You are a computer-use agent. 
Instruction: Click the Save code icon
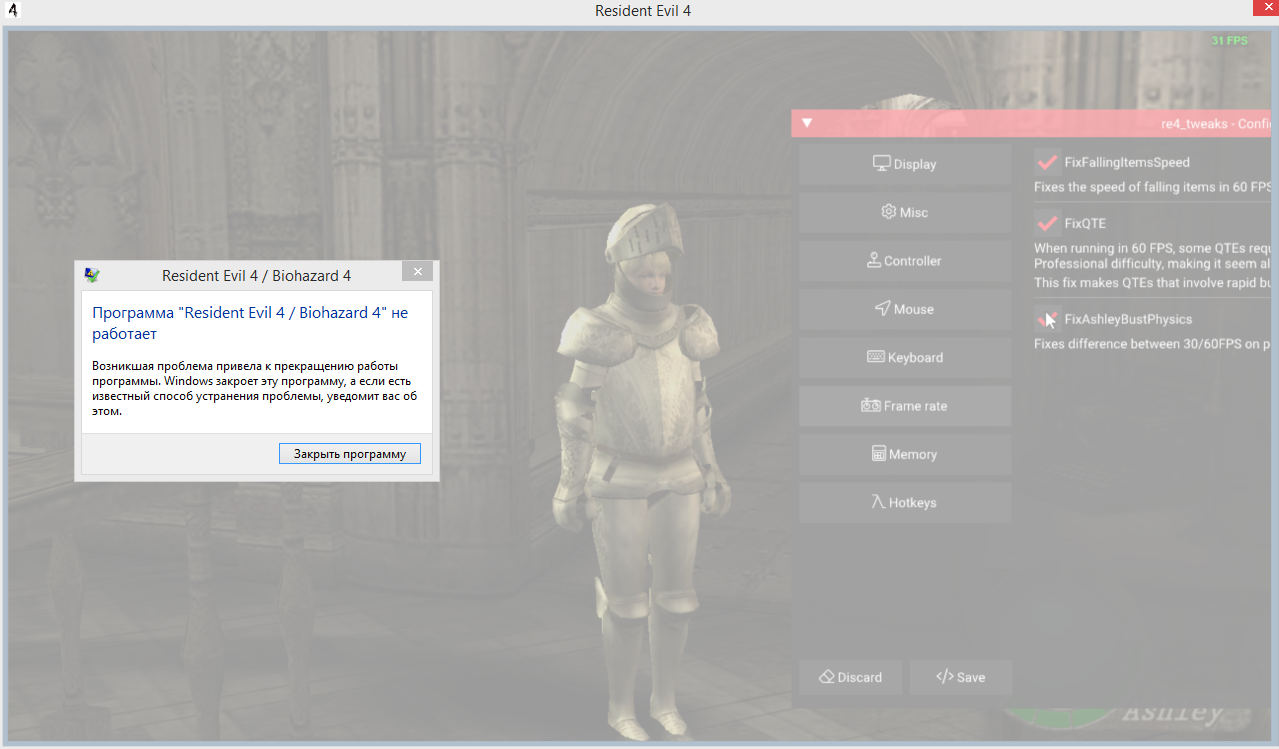tap(944, 677)
